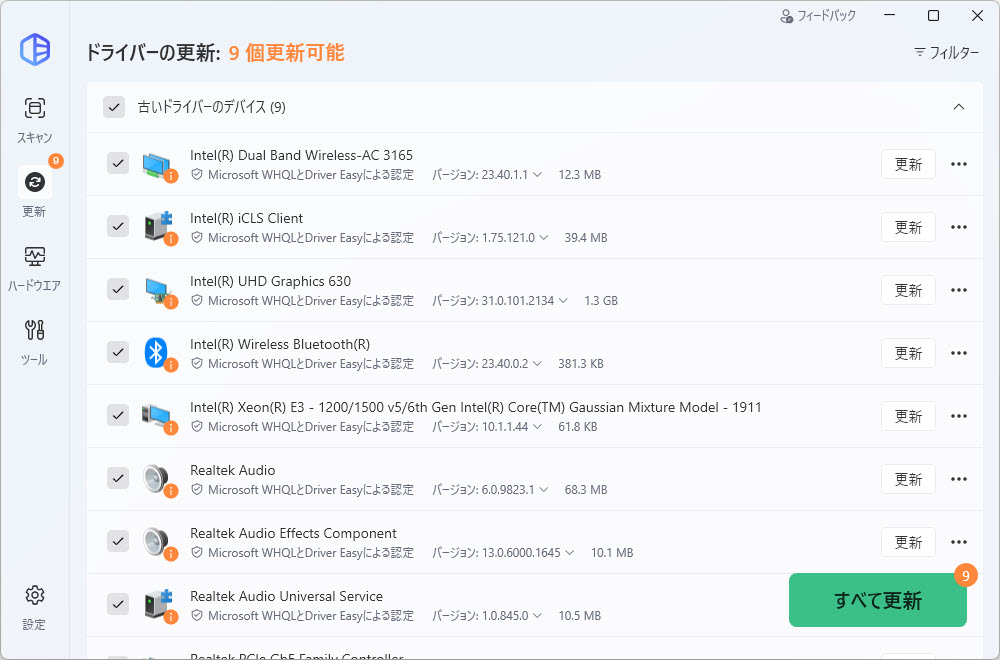1000x660 pixels.
Task: Uncheck the Realtek Audio Effects Component checkbox
Action: [x=118, y=541]
